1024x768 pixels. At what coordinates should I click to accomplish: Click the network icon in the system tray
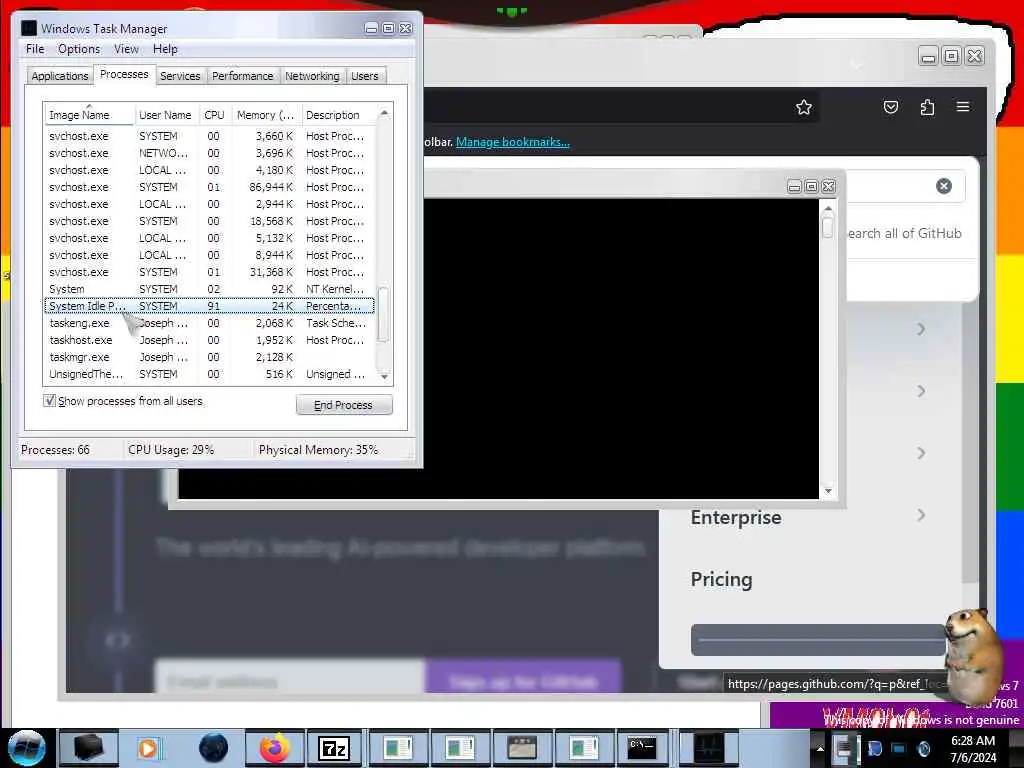pyautogui.click(x=899, y=748)
